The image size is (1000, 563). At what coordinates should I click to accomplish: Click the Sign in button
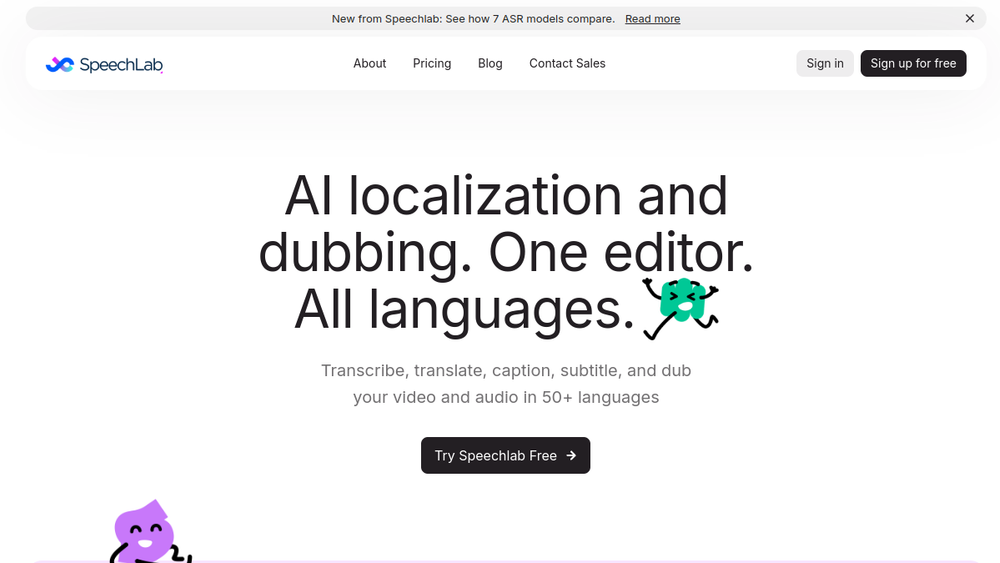pos(825,63)
